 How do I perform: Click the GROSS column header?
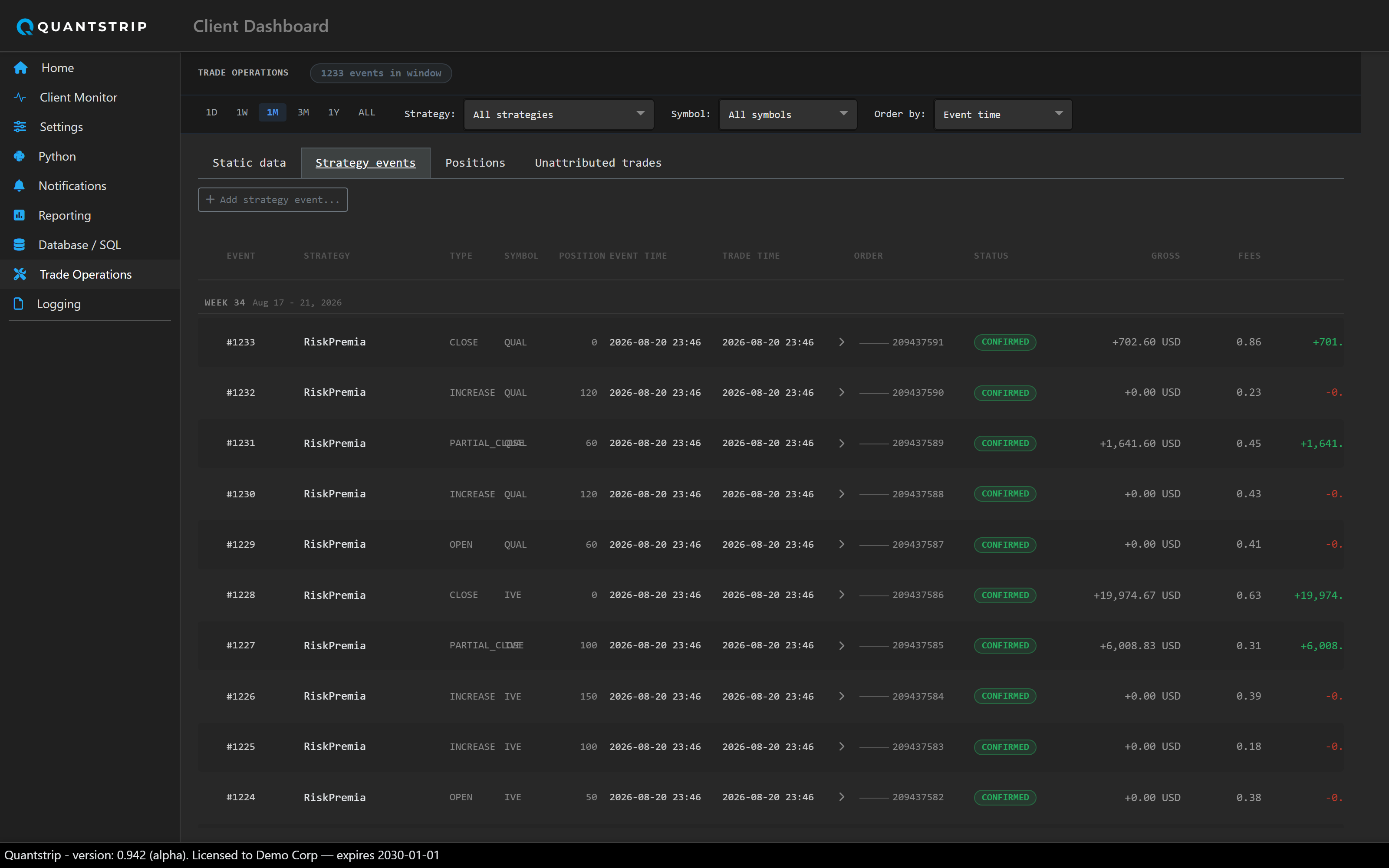click(1165, 256)
